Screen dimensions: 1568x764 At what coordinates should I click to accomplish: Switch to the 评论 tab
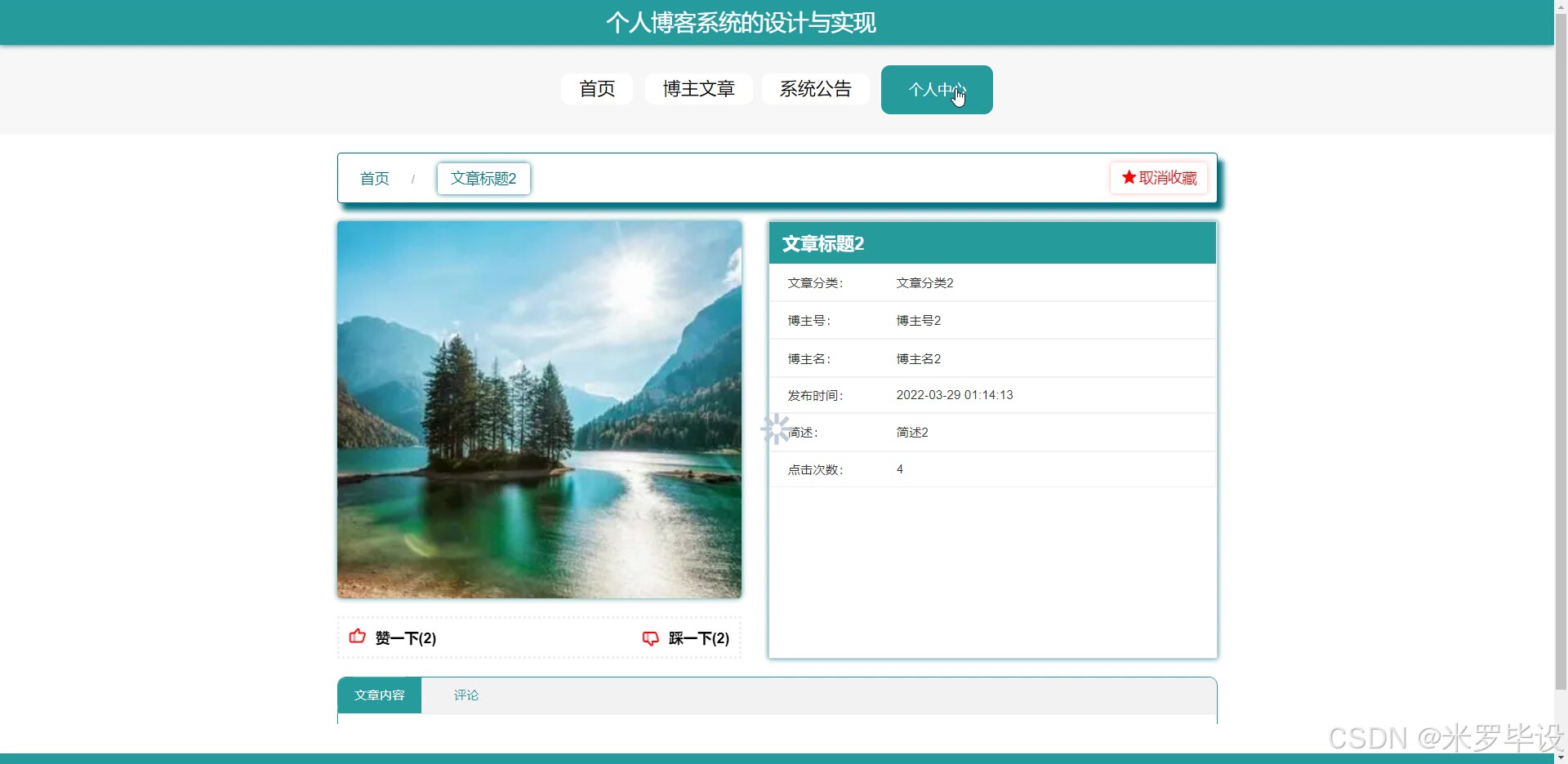point(466,695)
